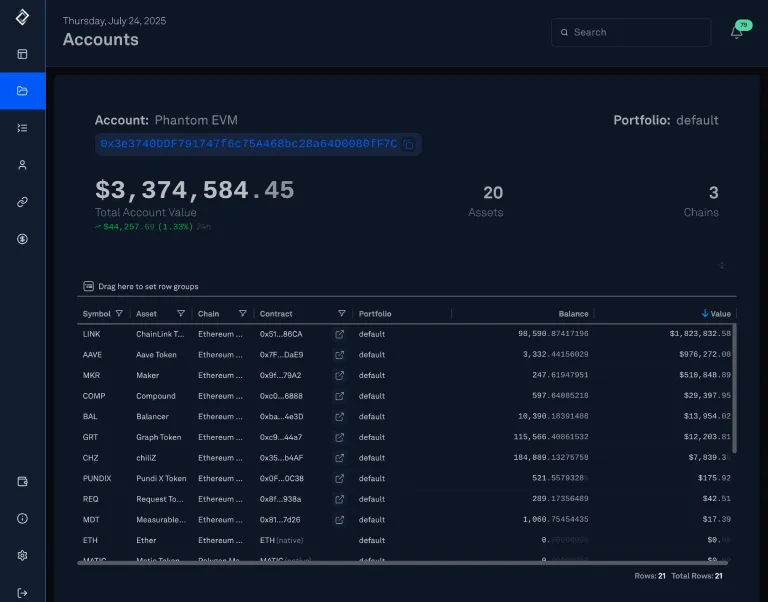Click the Balancer asset cell

152,416
